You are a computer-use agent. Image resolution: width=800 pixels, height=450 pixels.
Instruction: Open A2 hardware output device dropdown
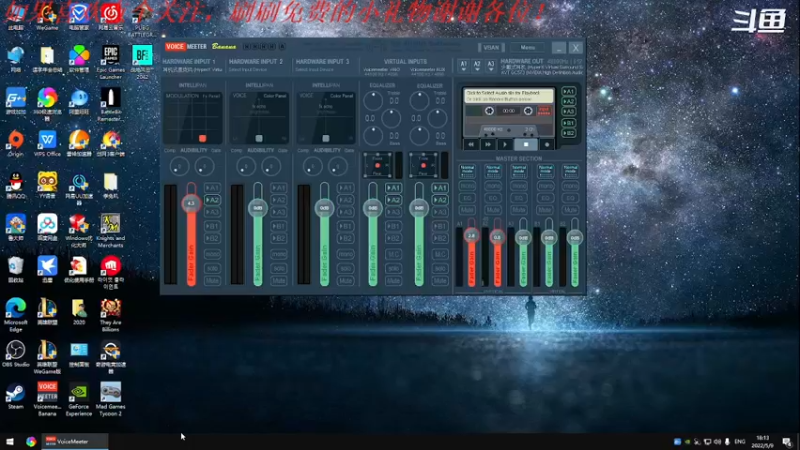[477, 65]
